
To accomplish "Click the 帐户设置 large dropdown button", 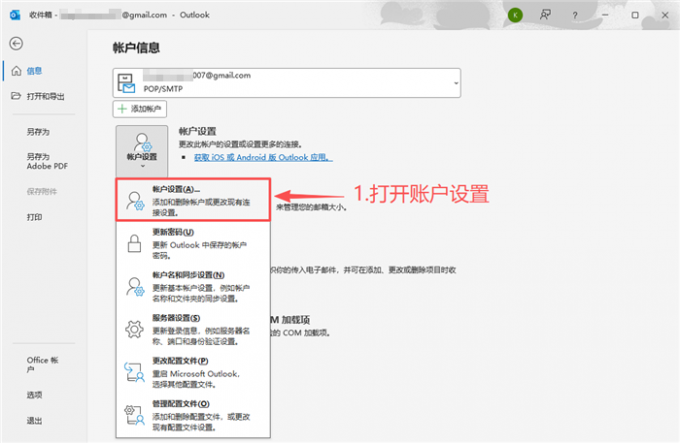I will [x=142, y=150].
